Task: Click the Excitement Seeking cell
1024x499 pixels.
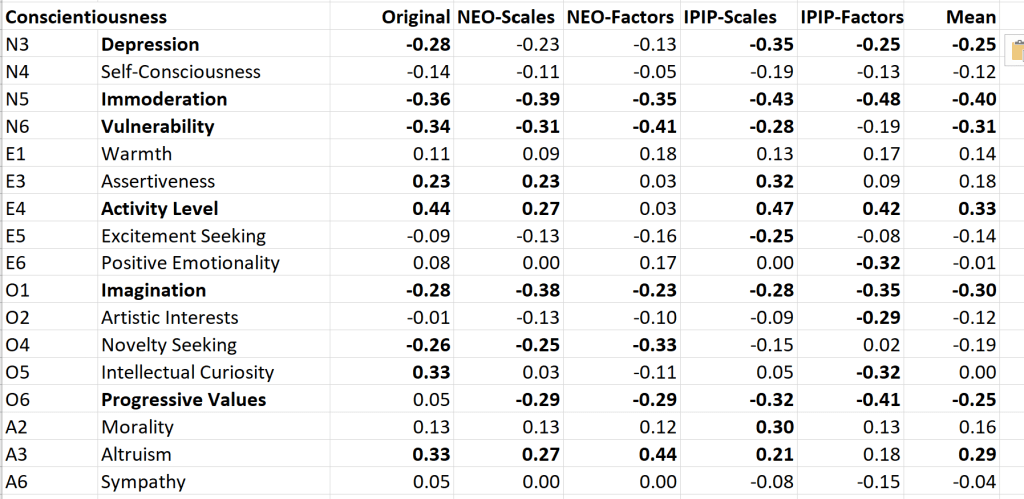Action: [183, 236]
